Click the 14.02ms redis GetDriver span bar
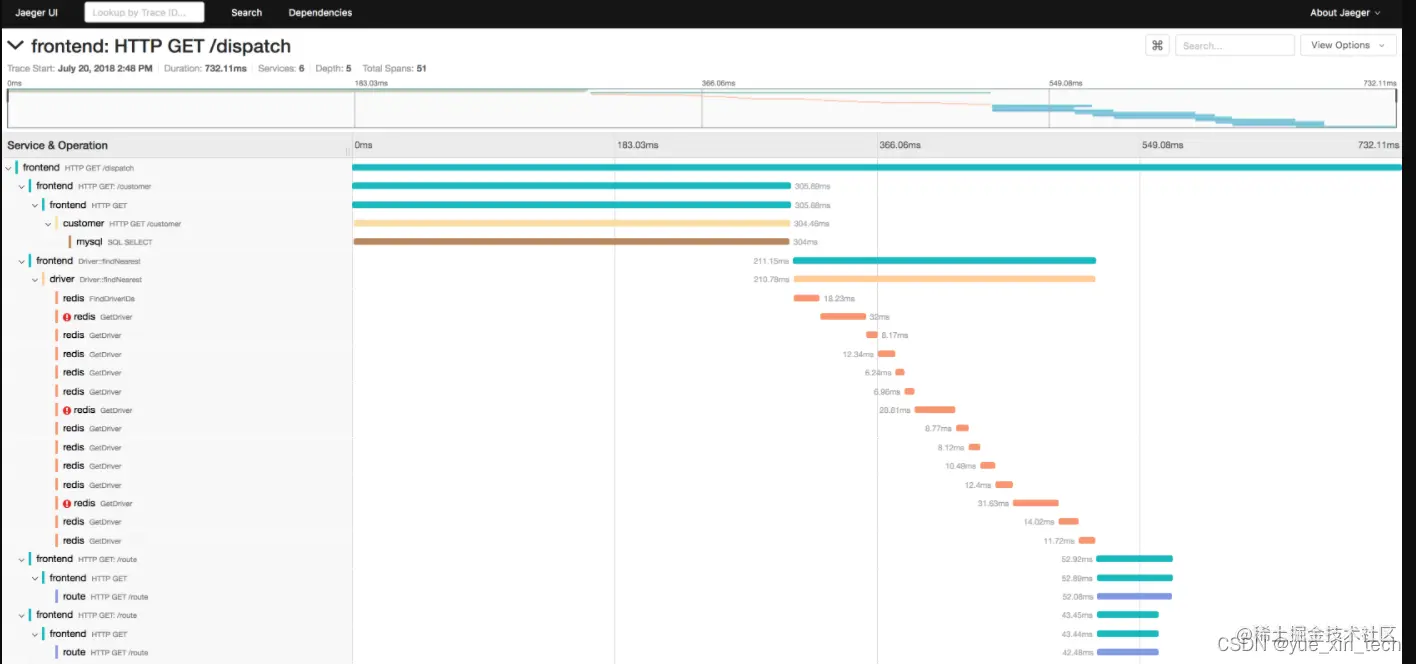1416x664 pixels. 1069,522
